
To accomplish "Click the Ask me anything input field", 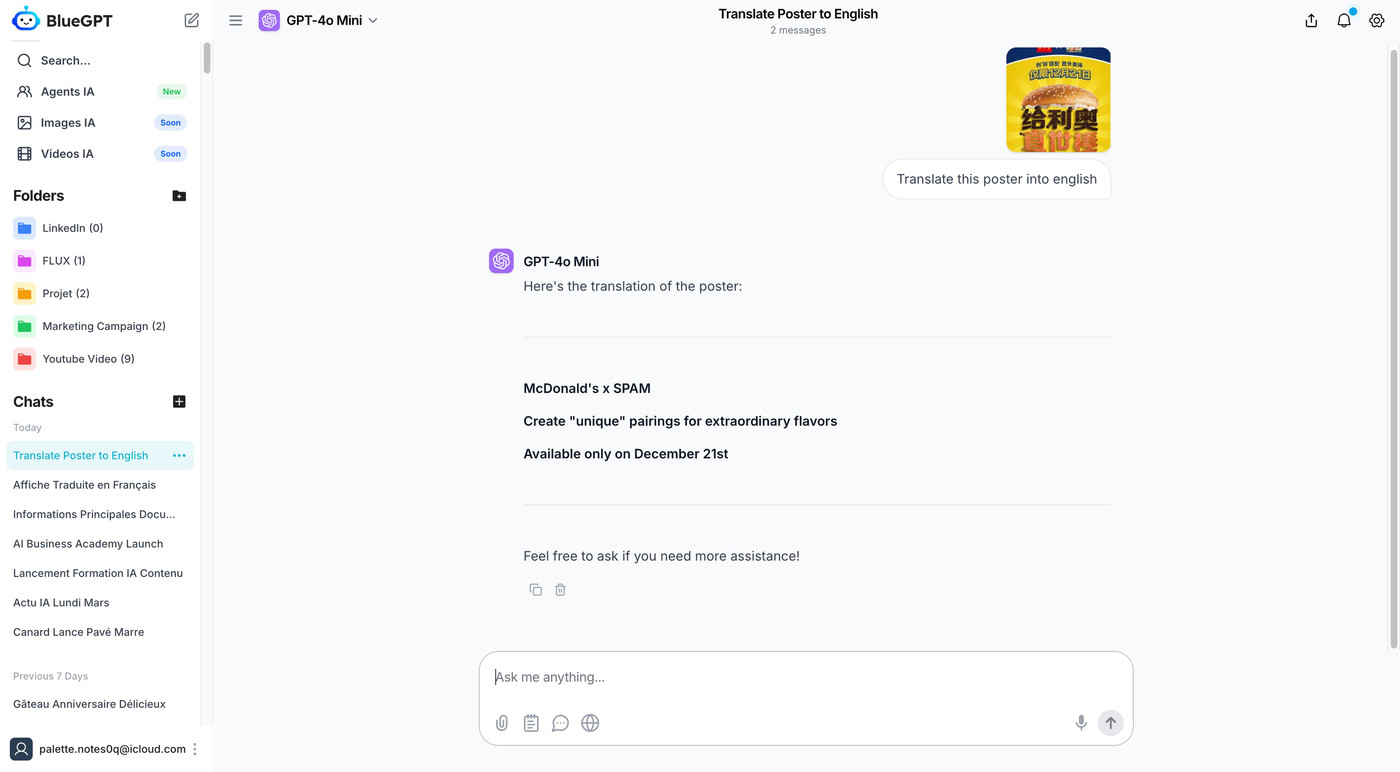I will pyautogui.click(x=805, y=677).
